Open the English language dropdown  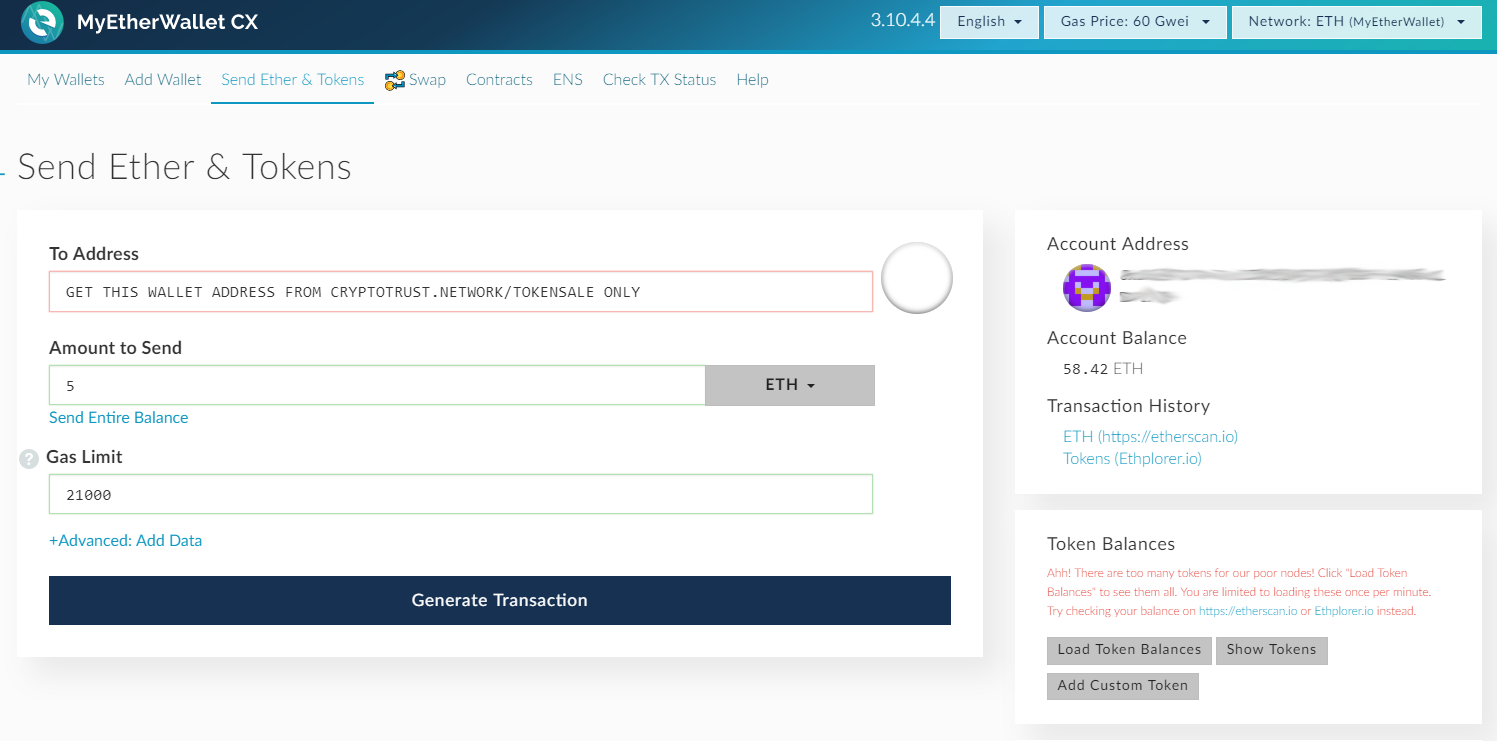click(989, 22)
